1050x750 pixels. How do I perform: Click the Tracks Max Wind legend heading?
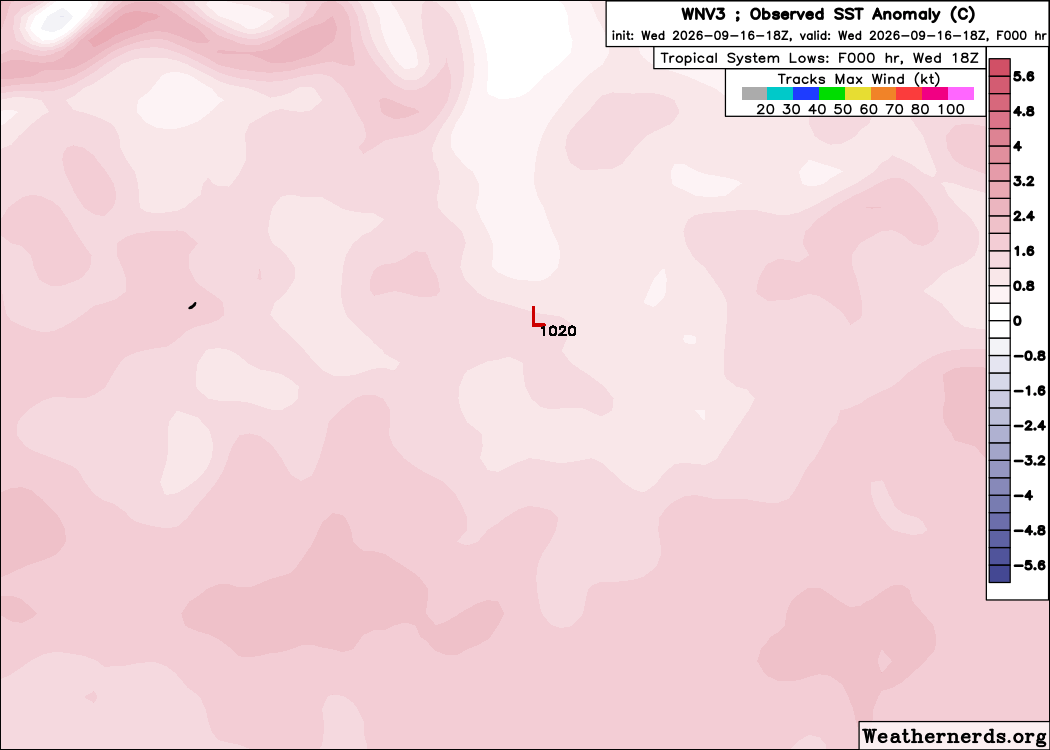tap(858, 79)
